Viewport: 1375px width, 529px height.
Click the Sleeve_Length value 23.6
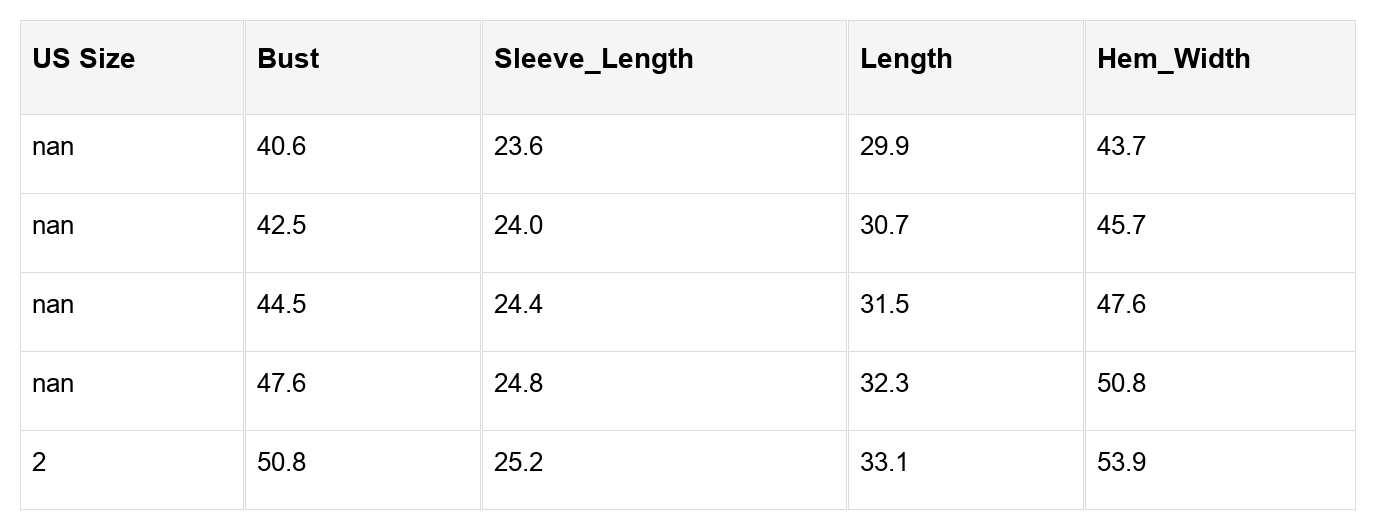click(x=518, y=147)
